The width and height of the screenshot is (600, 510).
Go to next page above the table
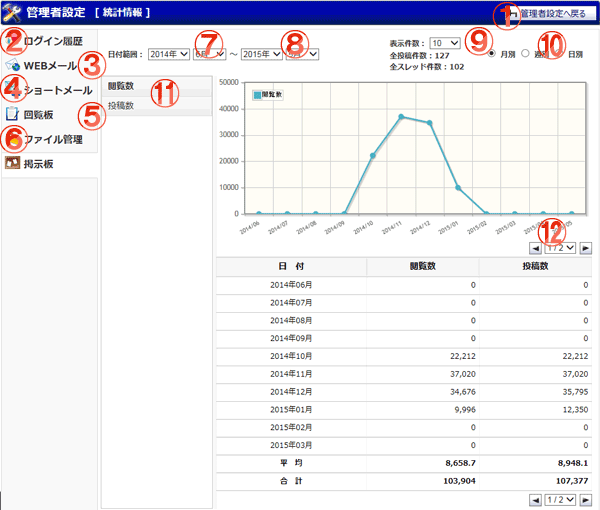(585, 247)
